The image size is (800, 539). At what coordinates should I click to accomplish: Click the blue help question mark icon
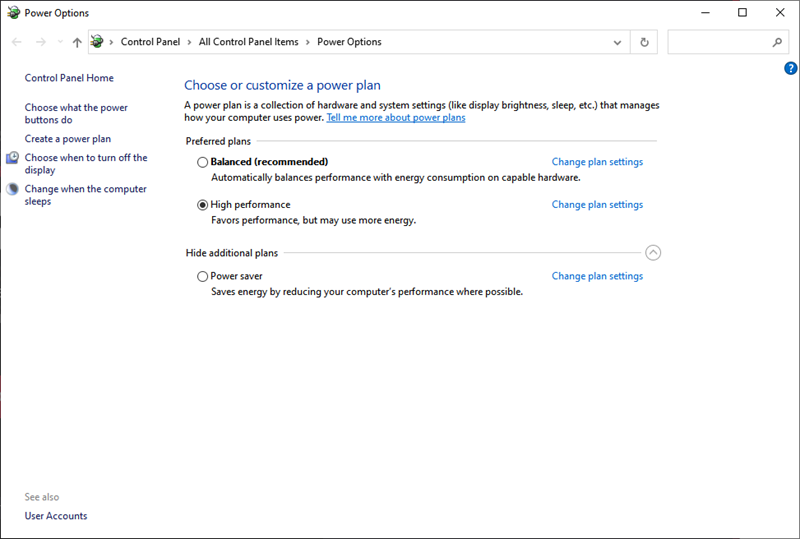click(791, 68)
